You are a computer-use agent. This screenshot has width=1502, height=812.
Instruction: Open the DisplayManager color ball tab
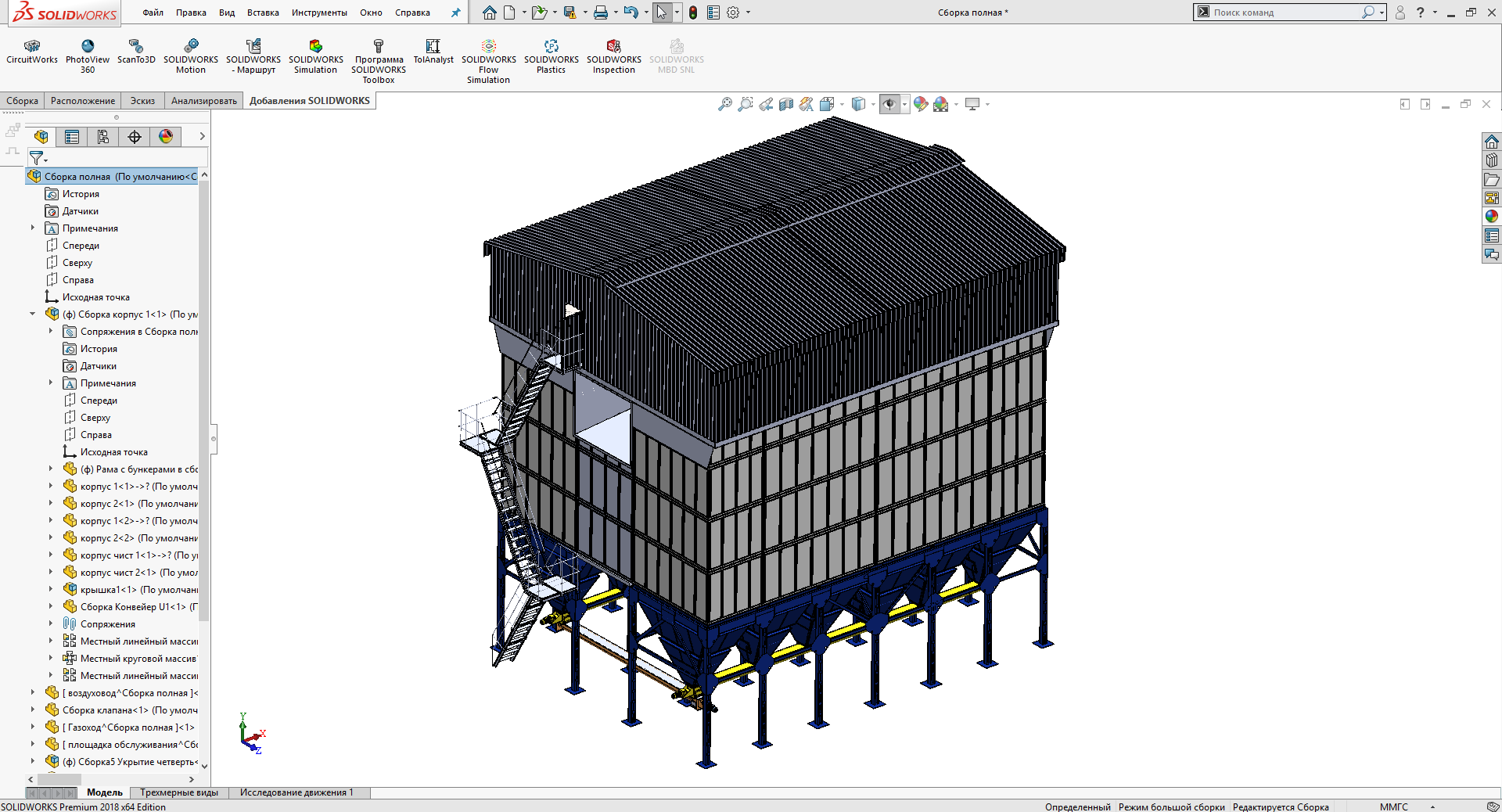click(x=166, y=137)
